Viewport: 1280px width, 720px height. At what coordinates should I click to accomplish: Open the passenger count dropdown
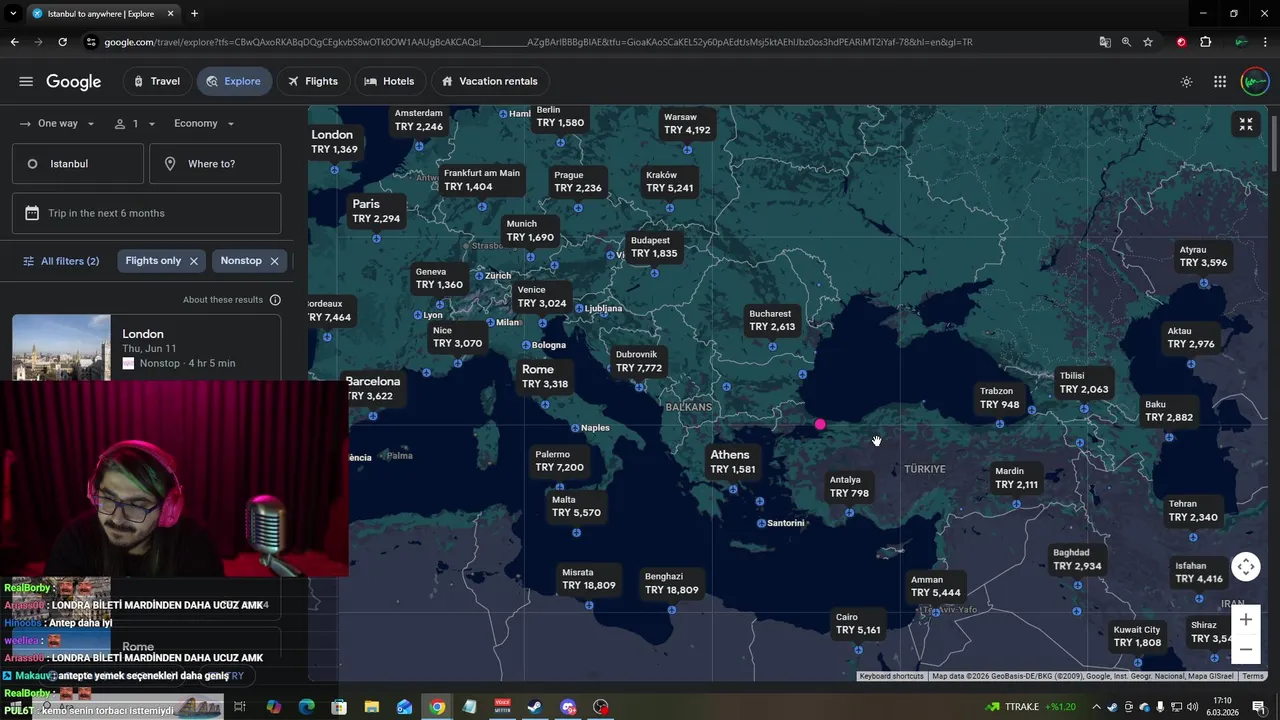[135, 124]
